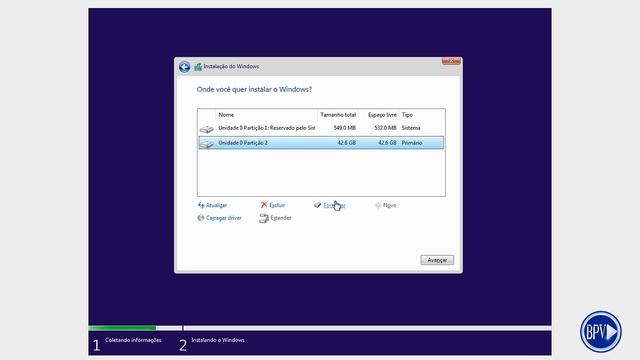Click the Tipo column header
This screenshot has height=360, width=640.
(407, 115)
